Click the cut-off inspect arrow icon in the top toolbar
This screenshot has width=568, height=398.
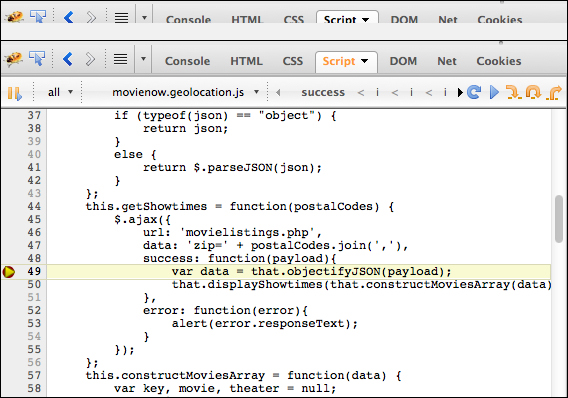pyautogui.click(x=38, y=16)
